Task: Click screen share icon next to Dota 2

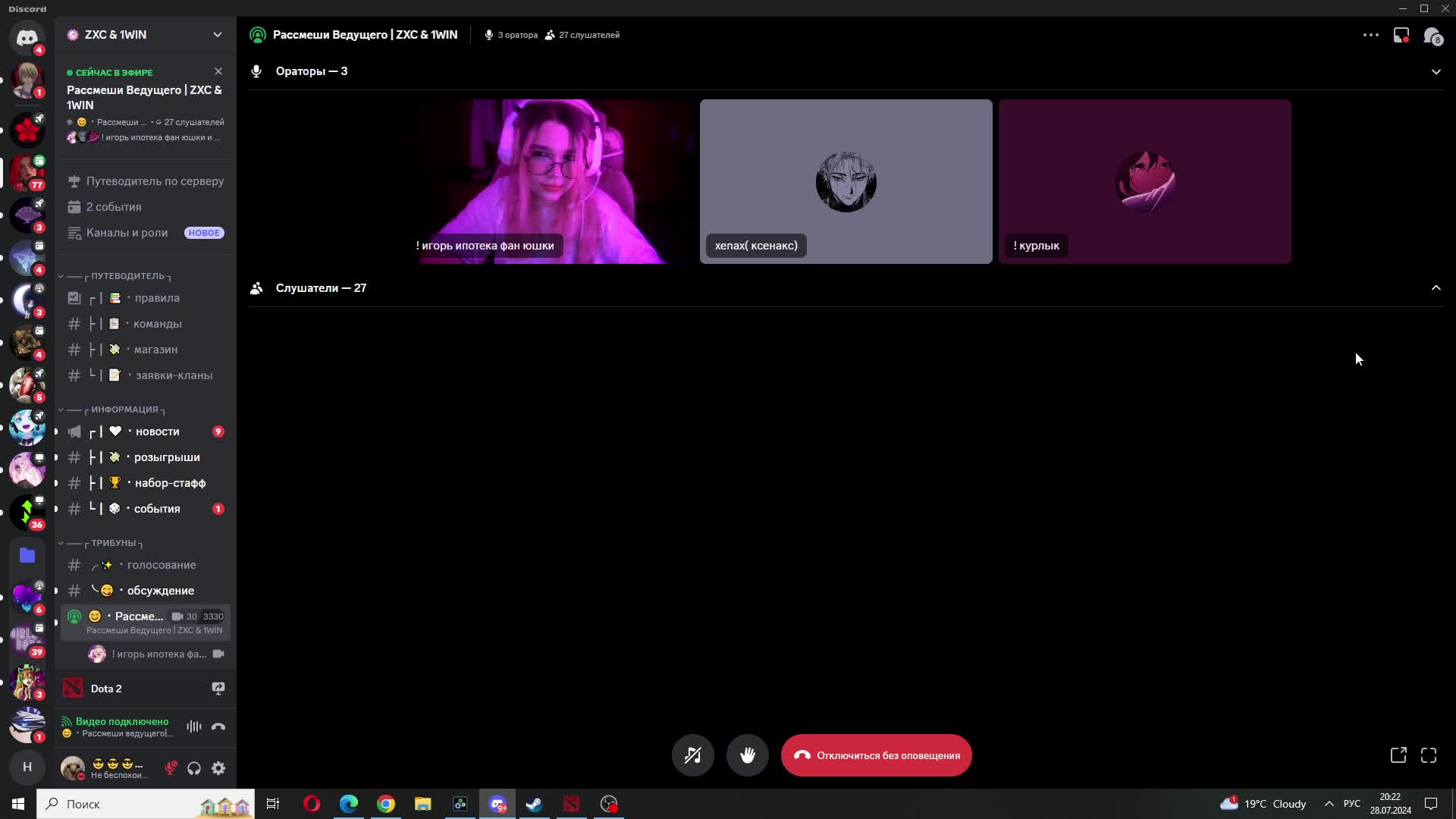Action: pyautogui.click(x=218, y=689)
